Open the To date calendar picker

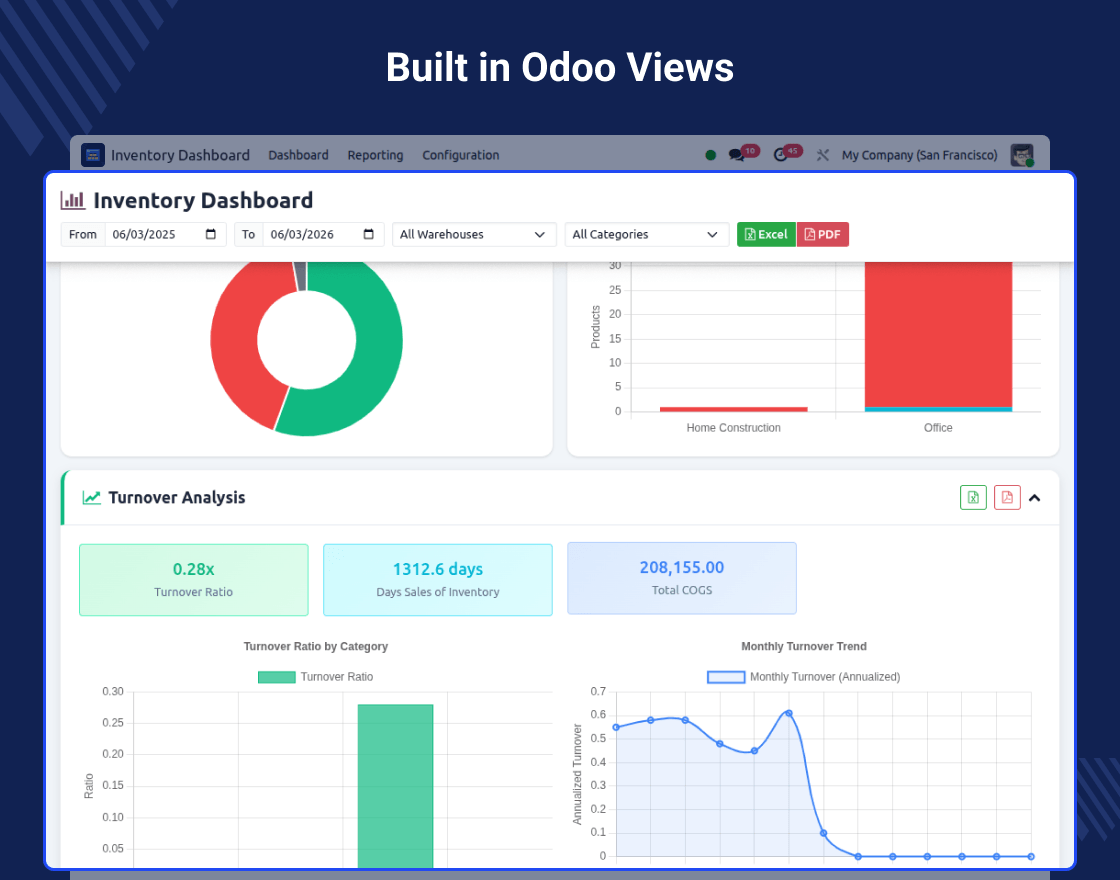point(369,234)
